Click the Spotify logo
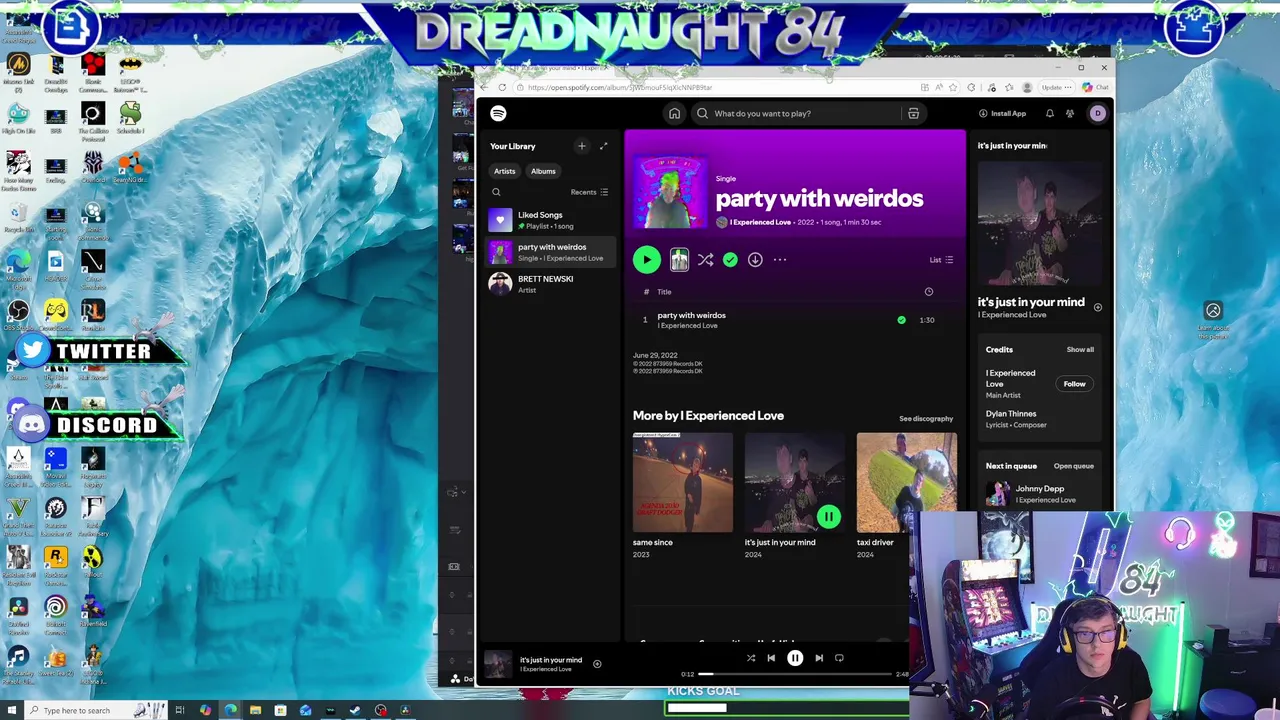The image size is (1280, 720). coord(498,113)
